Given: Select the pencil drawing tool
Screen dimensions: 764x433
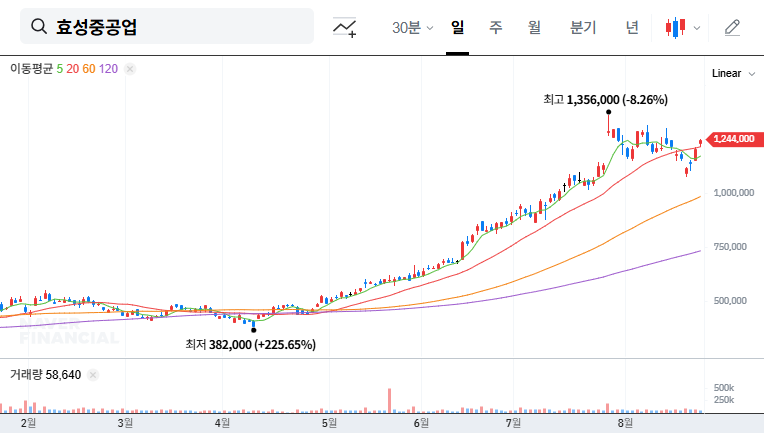Looking at the screenshot, I should (732, 28).
